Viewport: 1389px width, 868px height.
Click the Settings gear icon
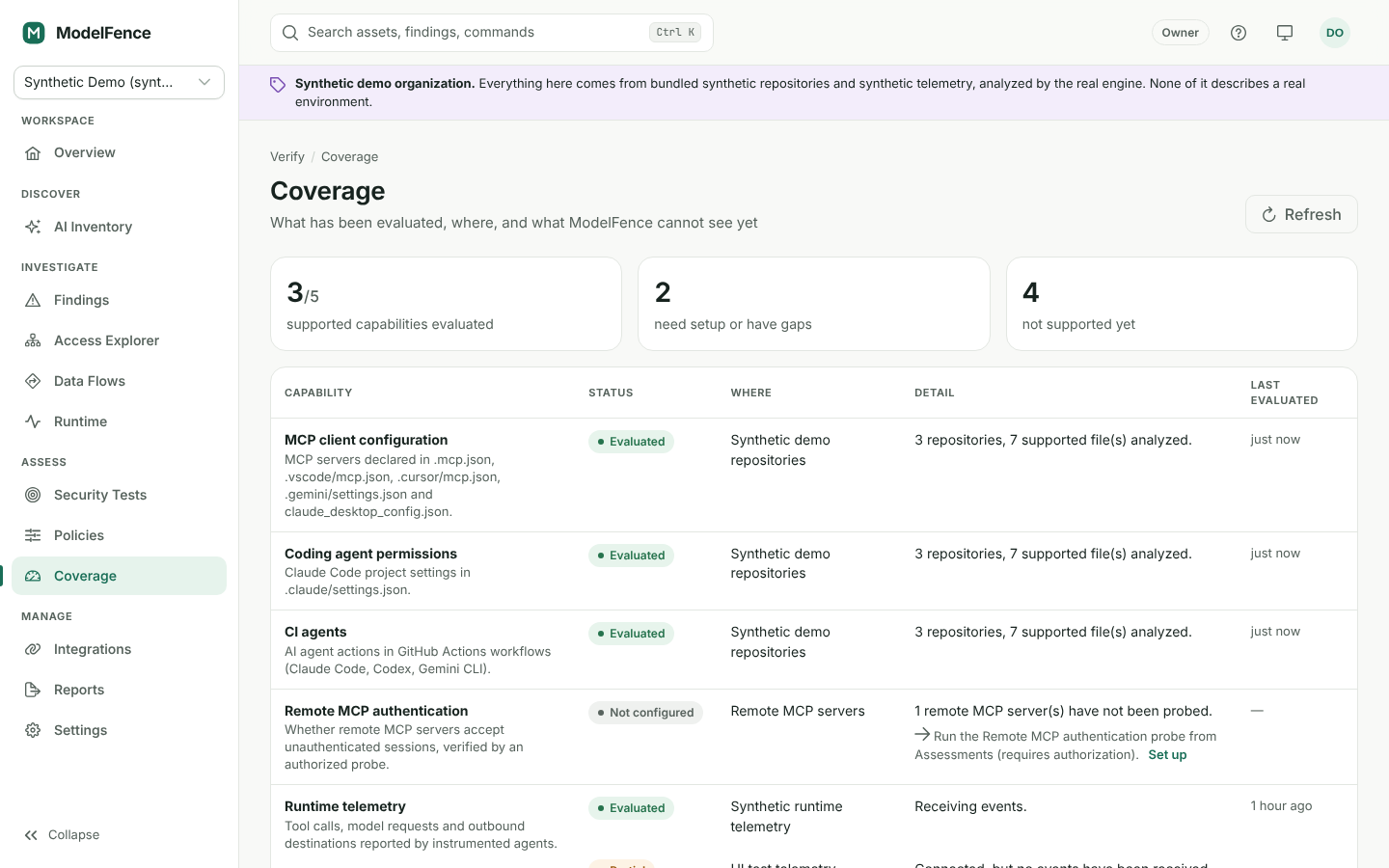pyautogui.click(x=33, y=730)
